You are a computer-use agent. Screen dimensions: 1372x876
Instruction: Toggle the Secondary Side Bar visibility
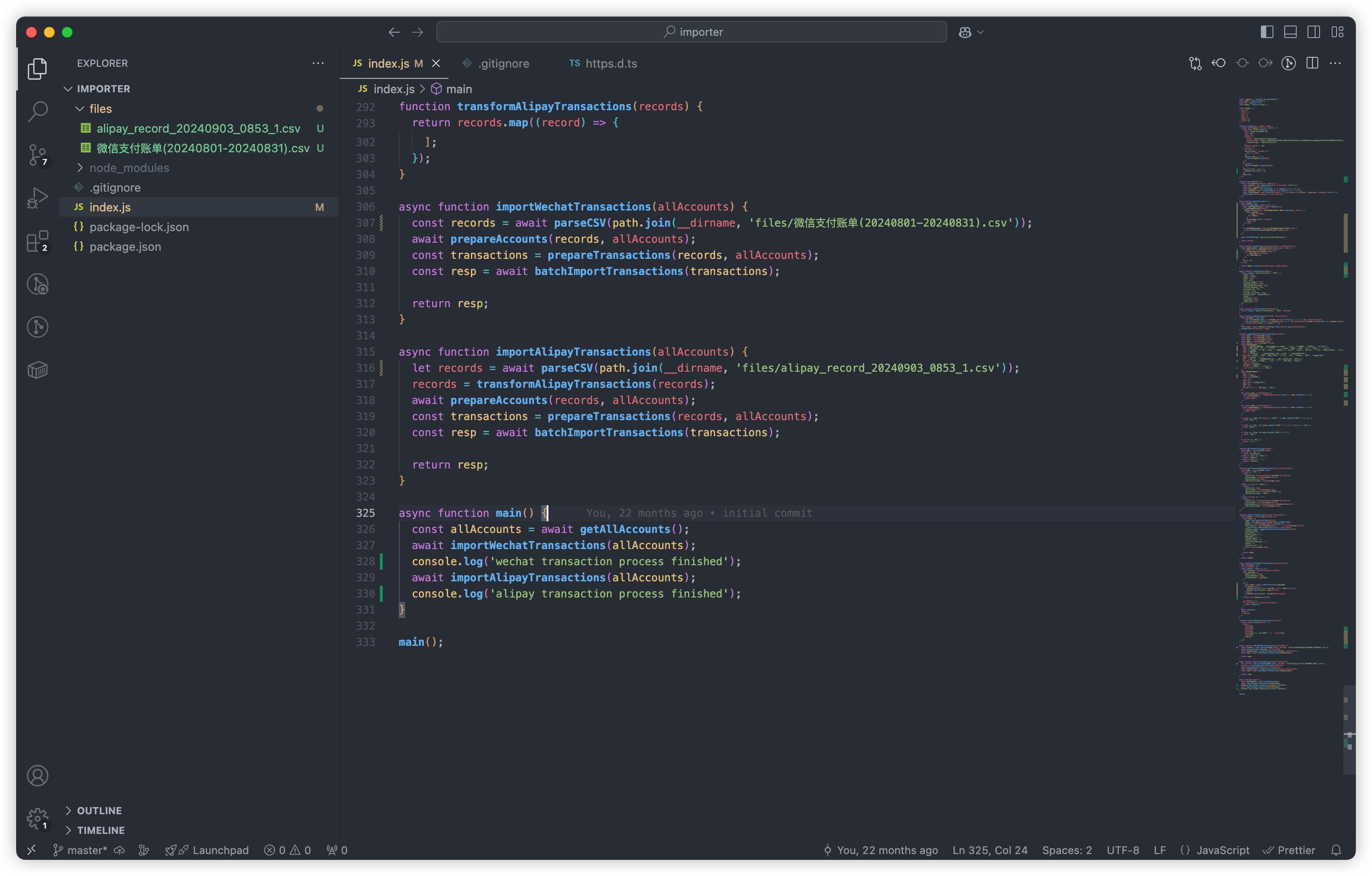coord(1314,32)
